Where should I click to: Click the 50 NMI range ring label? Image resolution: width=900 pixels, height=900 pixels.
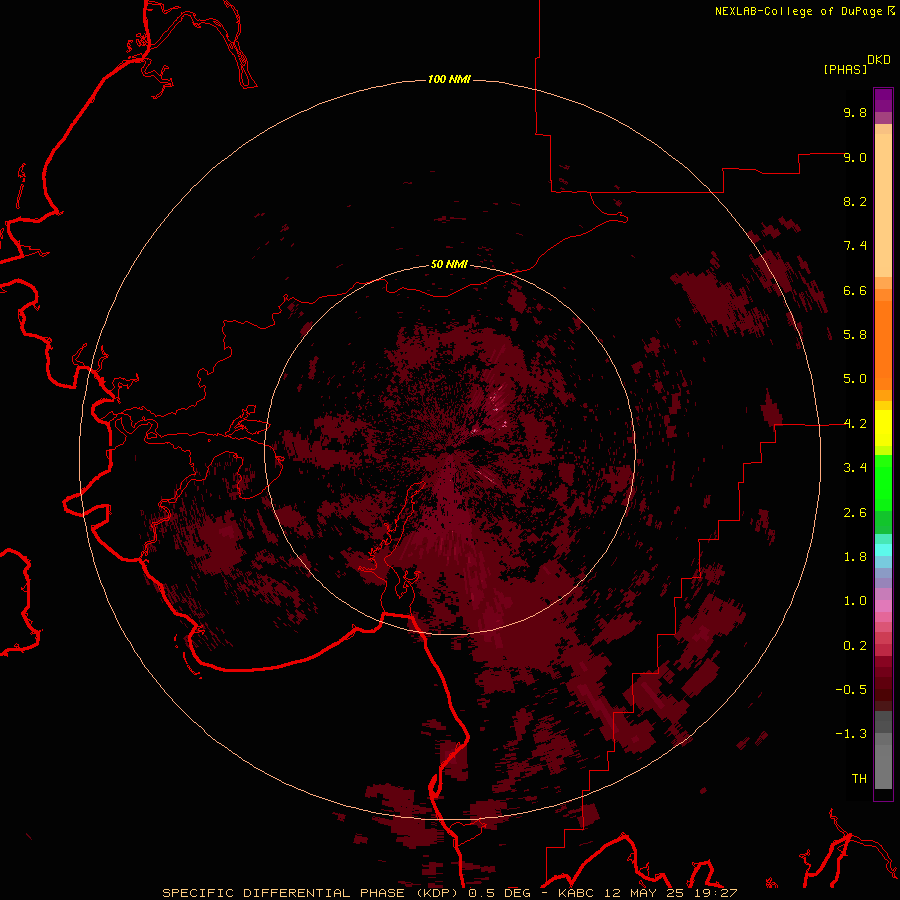click(x=449, y=265)
